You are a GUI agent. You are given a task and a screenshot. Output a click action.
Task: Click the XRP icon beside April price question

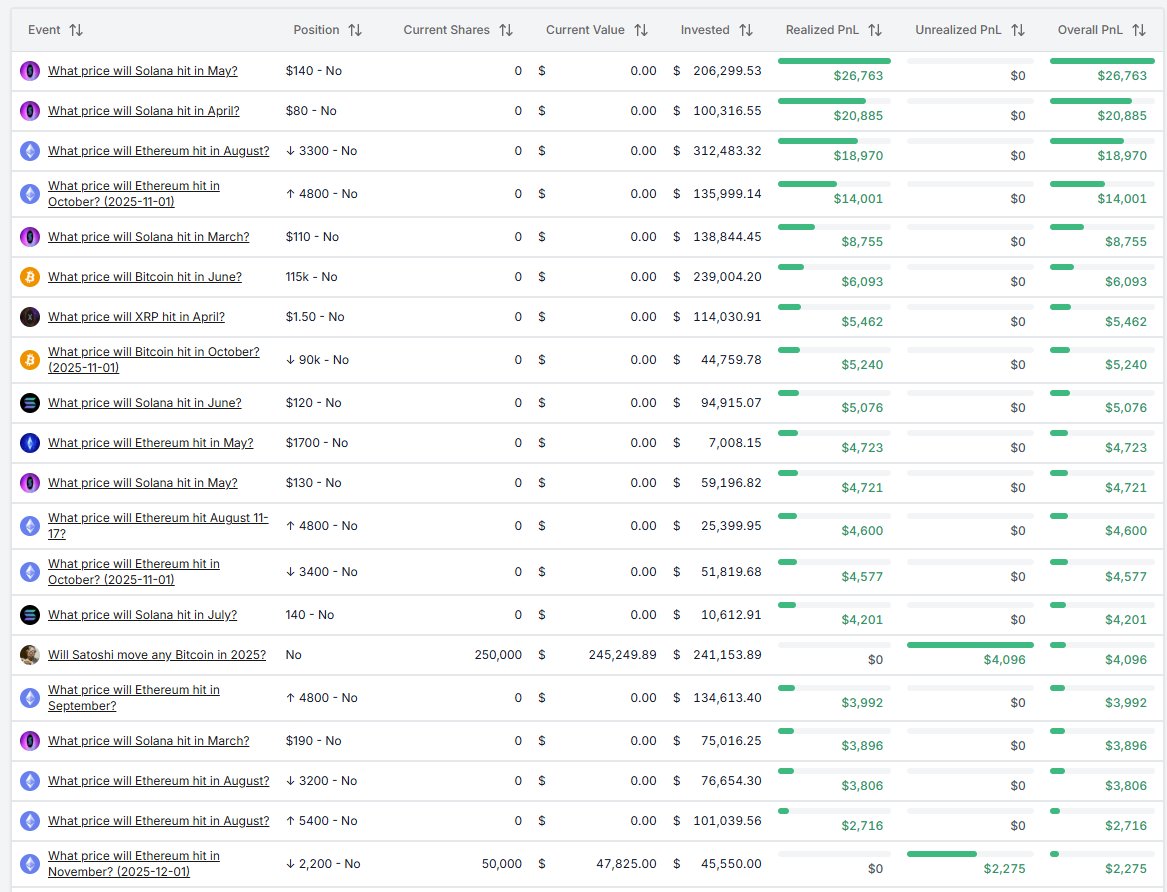click(29, 317)
